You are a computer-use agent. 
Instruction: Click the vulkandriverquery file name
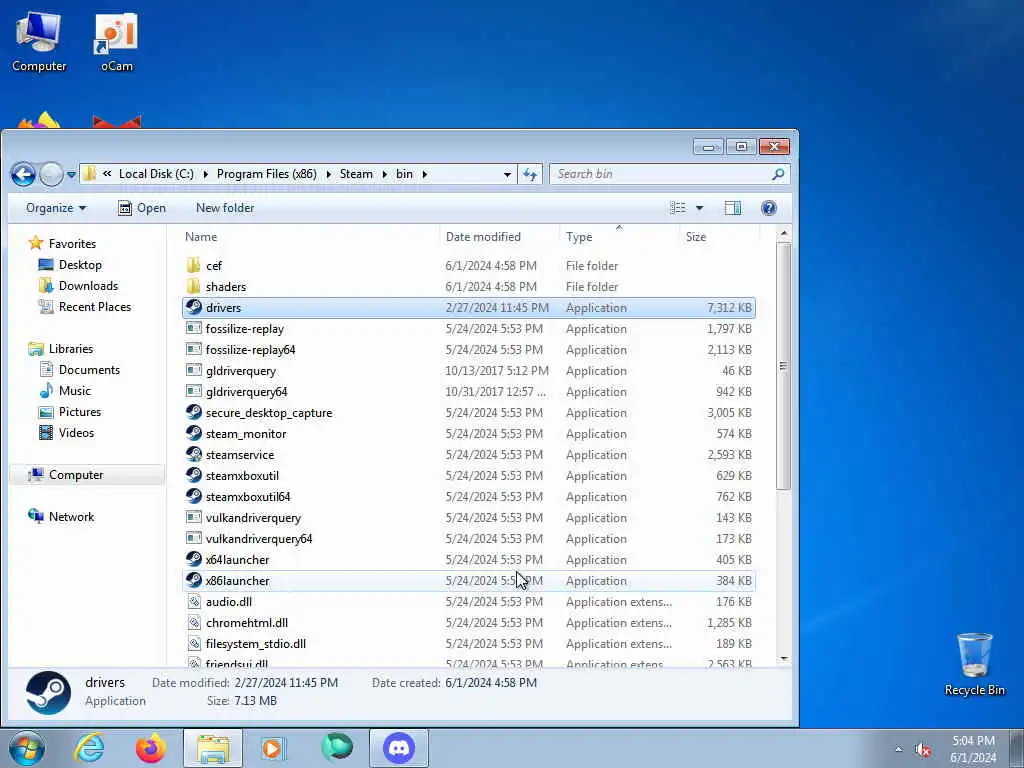pyautogui.click(x=253, y=517)
